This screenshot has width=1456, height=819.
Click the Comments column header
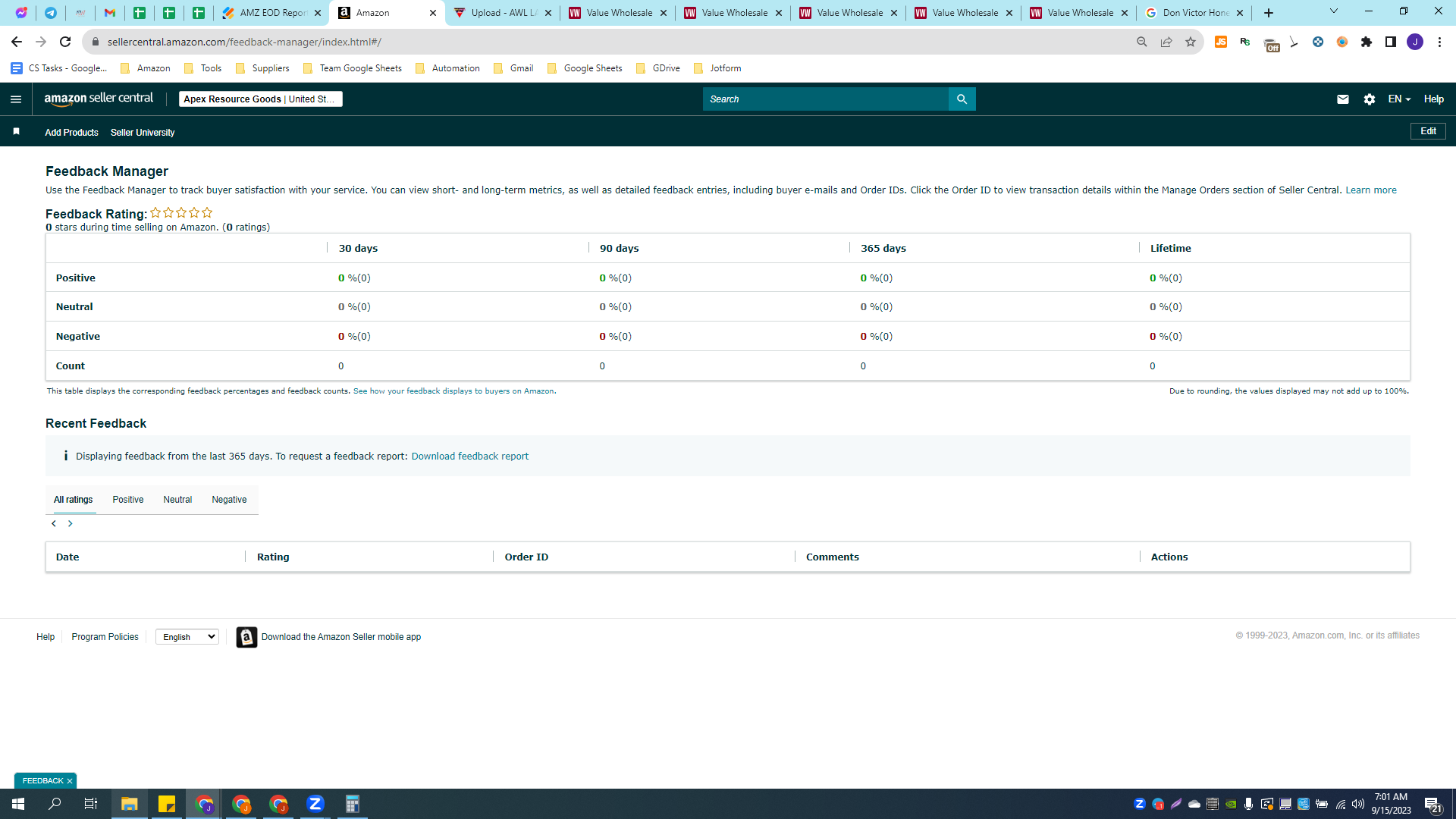(832, 557)
